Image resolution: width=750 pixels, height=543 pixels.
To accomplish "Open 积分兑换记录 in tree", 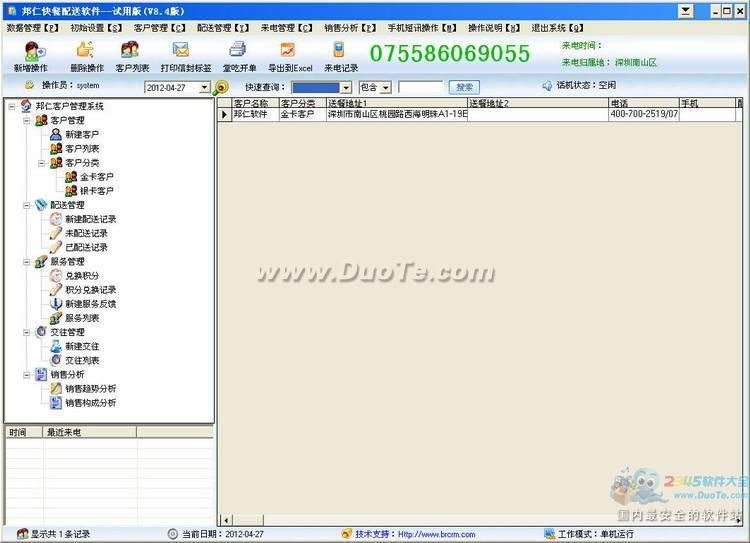I will (x=91, y=290).
